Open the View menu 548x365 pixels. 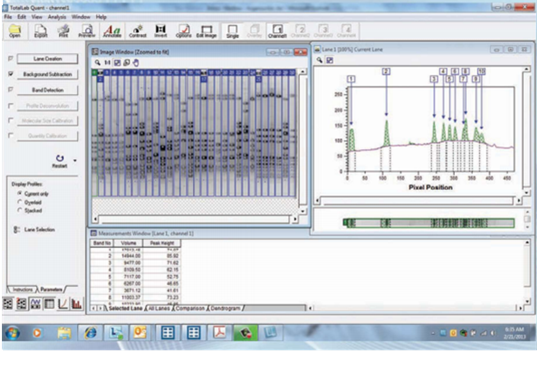tap(37, 17)
